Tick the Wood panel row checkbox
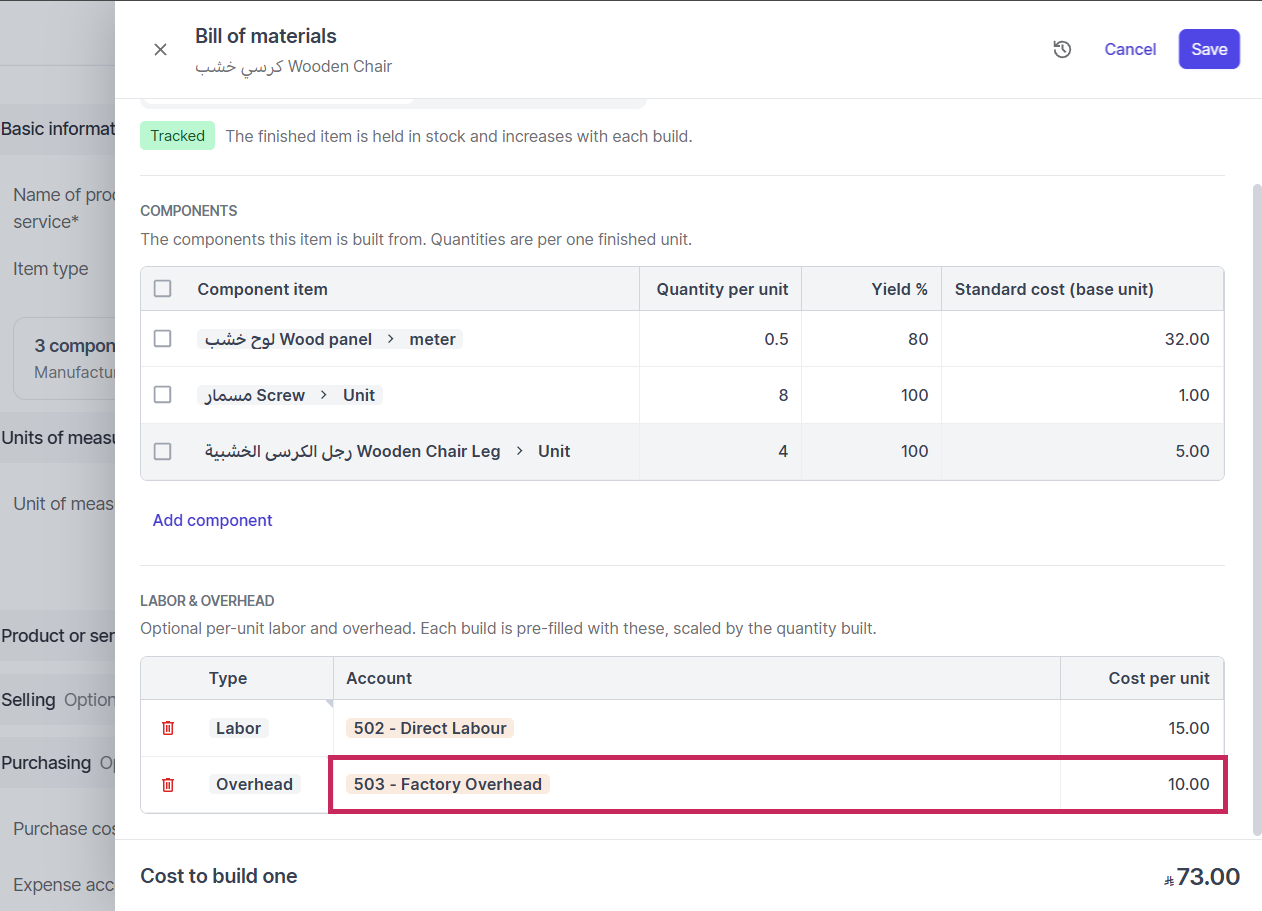 point(162,339)
